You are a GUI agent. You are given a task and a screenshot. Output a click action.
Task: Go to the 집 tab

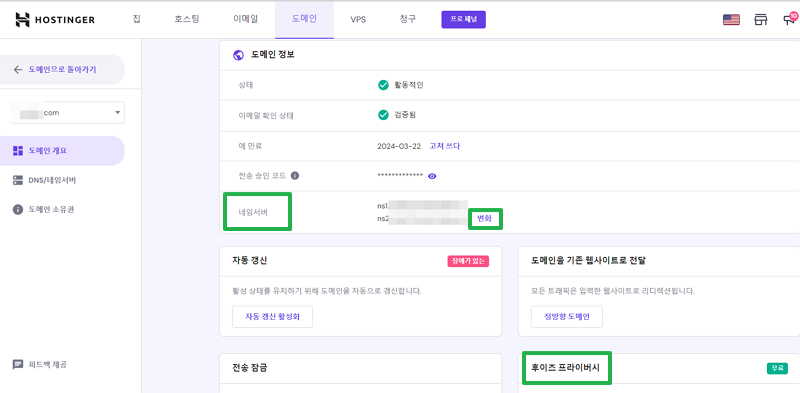(x=136, y=19)
